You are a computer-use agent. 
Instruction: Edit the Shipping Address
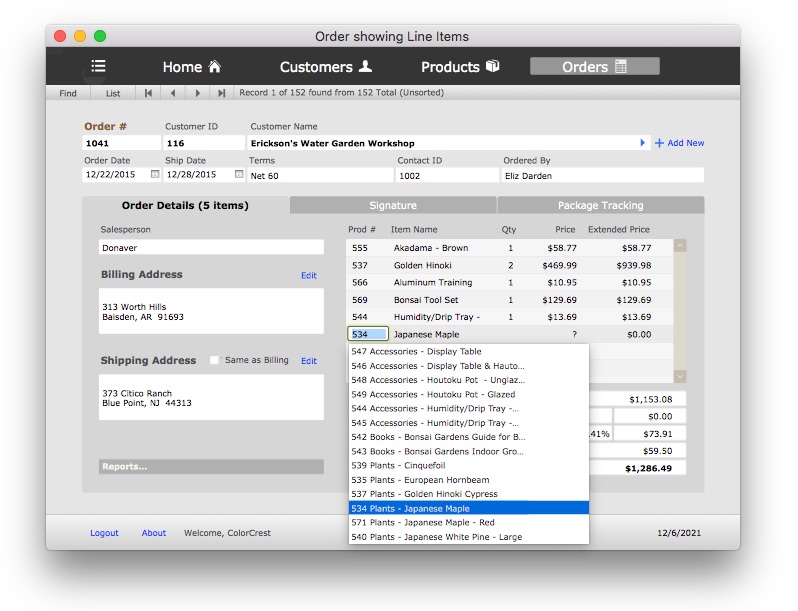pyautogui.click(x=308, y=361)
